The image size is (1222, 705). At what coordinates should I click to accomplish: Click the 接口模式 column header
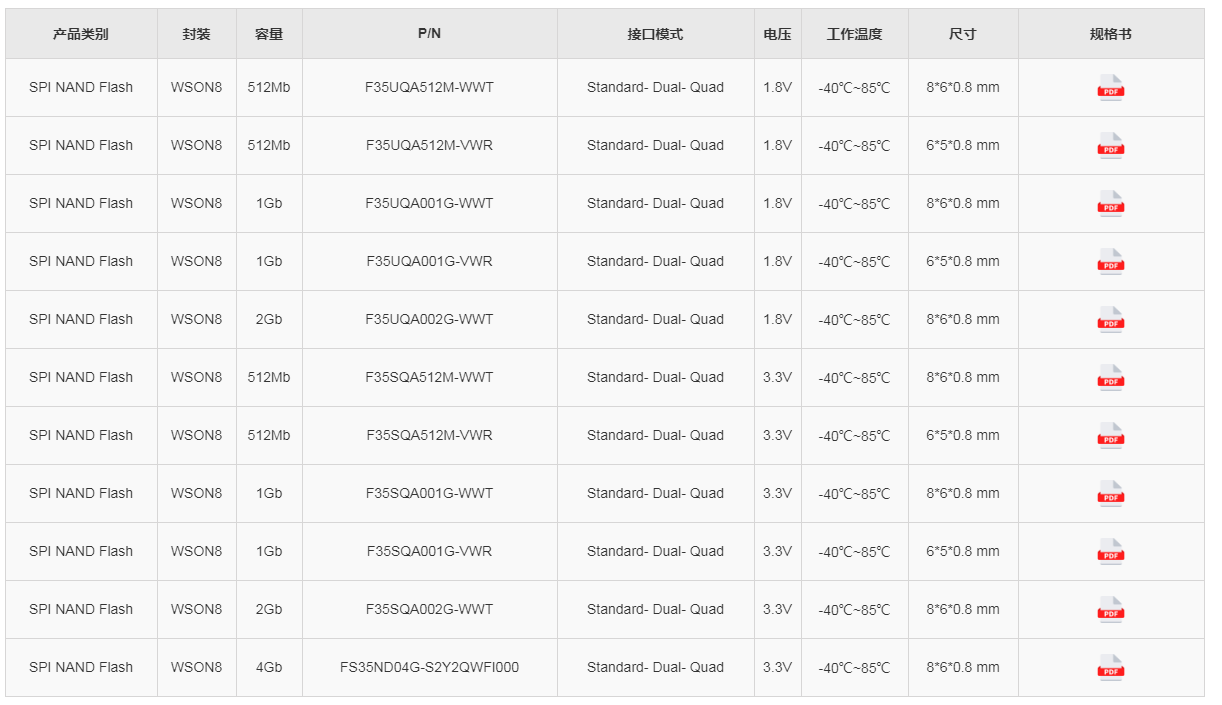(x=655, y=34)
